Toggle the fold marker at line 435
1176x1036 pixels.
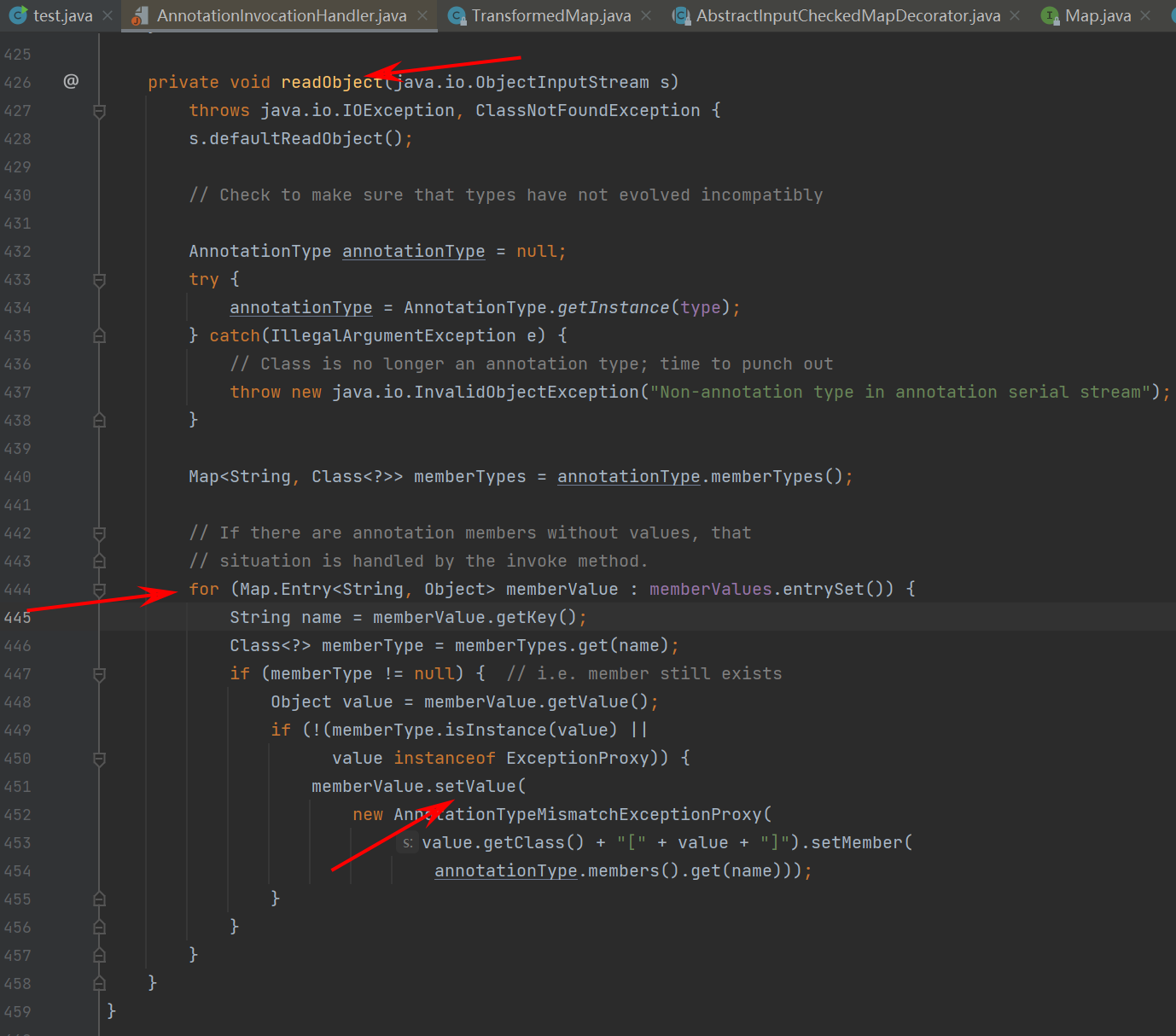[x=99, y=336]
